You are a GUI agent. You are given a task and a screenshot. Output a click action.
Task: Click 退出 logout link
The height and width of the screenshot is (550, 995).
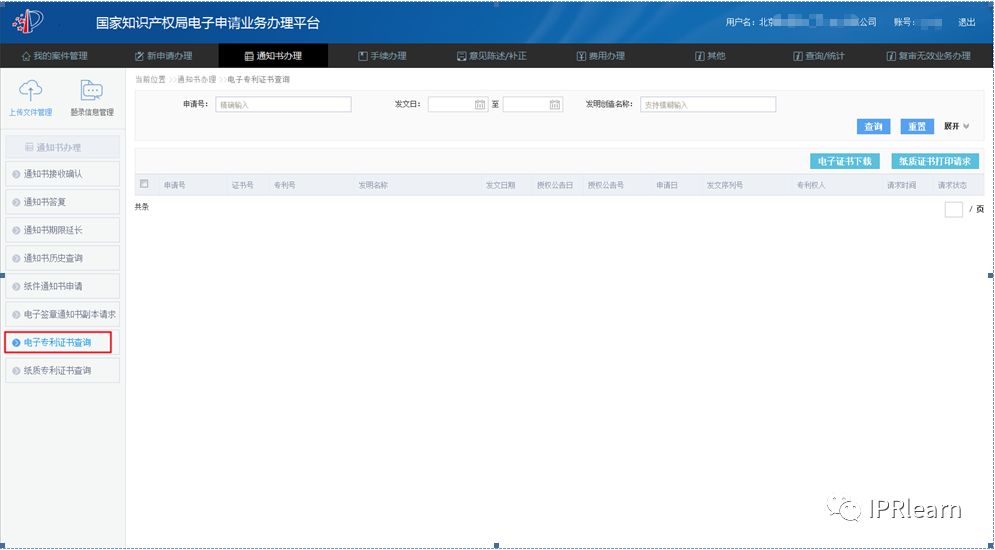pyautogui.click(x=966, y=22)
